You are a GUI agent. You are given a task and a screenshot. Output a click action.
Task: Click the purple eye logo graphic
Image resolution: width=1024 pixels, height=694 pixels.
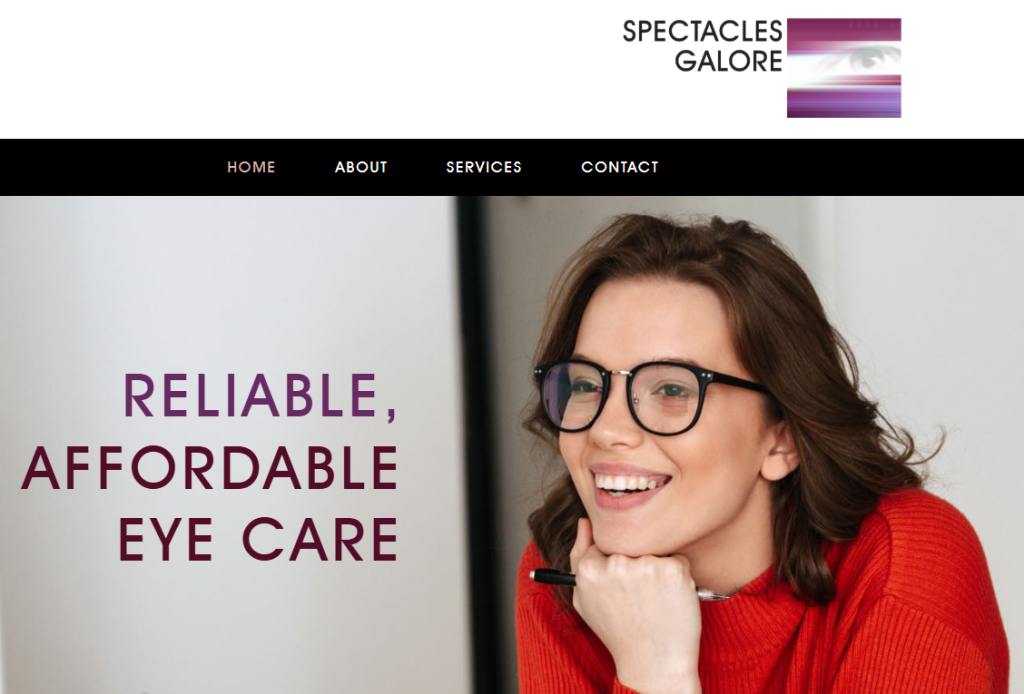844,68
